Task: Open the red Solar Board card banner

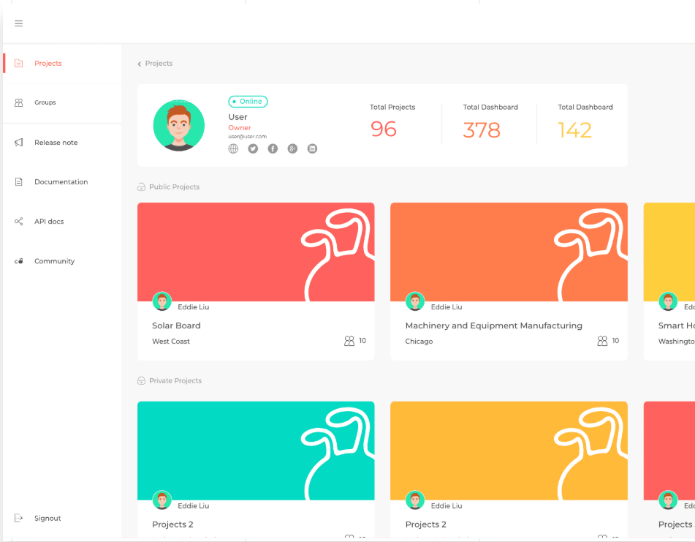Action: coord(256,252)
